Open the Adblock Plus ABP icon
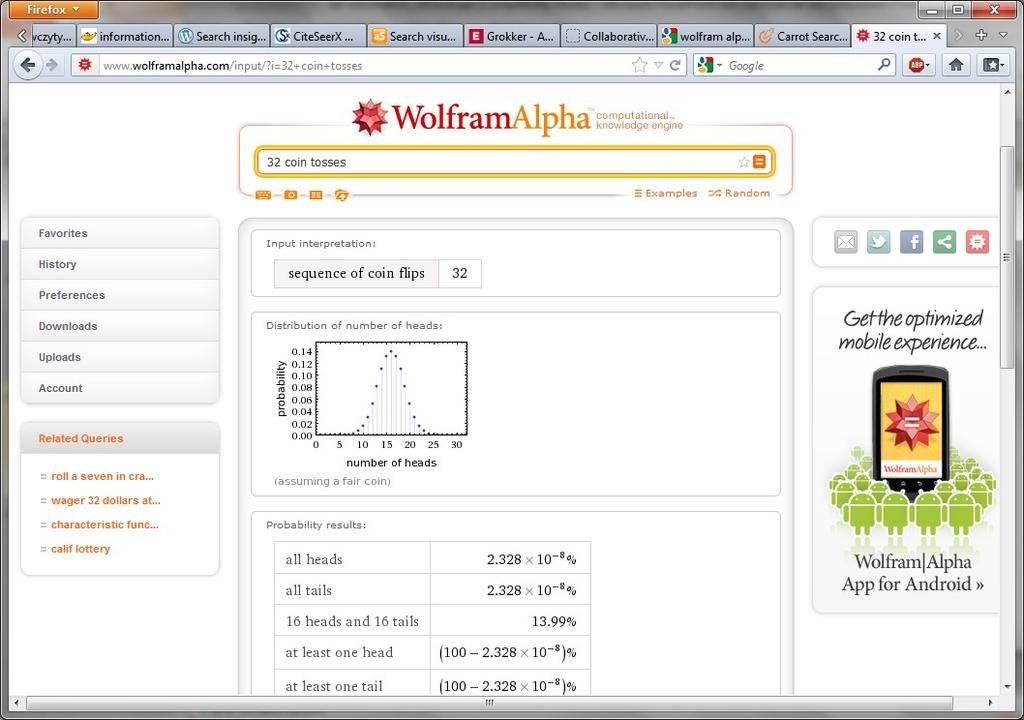The width and height of the screenshot is (1024, 720). [x=916, y=65]
